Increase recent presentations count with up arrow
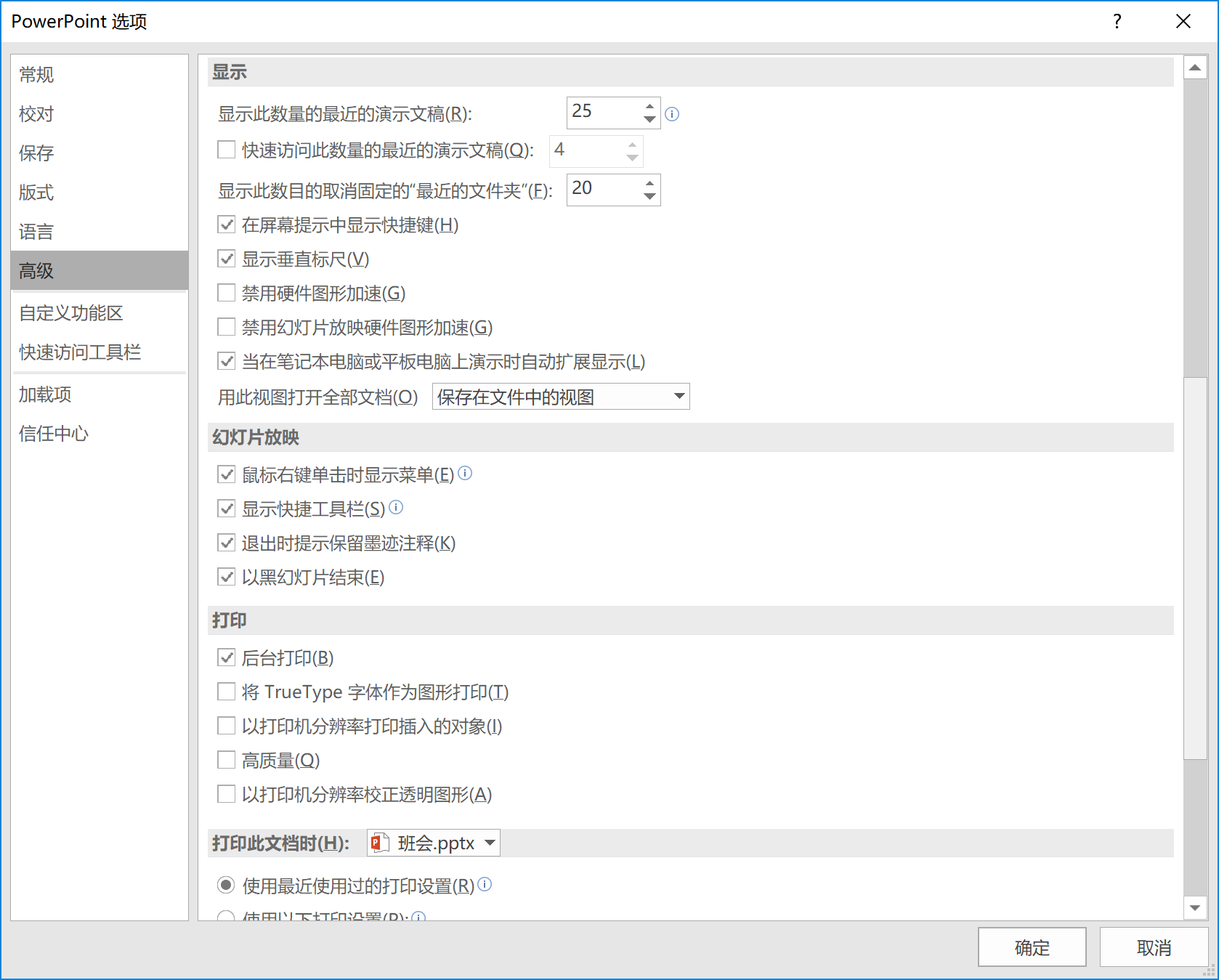The image size is (1219, 980). tap(649, 106)
